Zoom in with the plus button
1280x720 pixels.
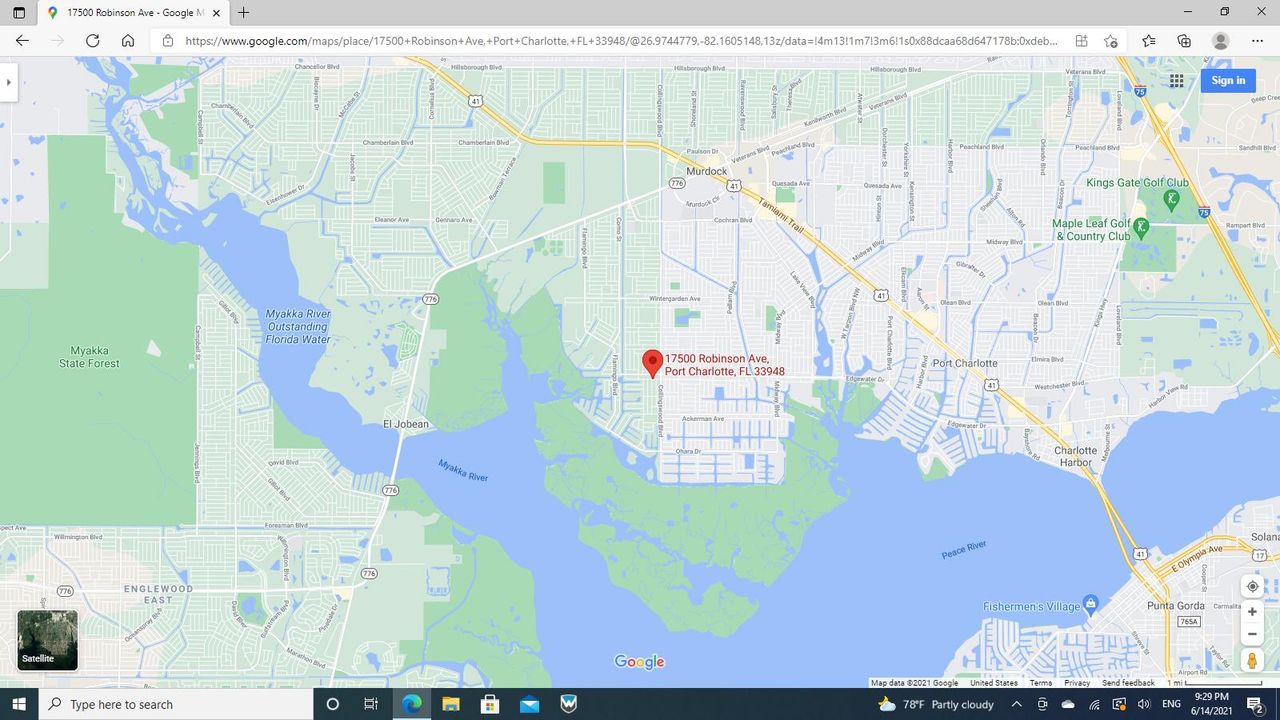[x=1252, y=612]
